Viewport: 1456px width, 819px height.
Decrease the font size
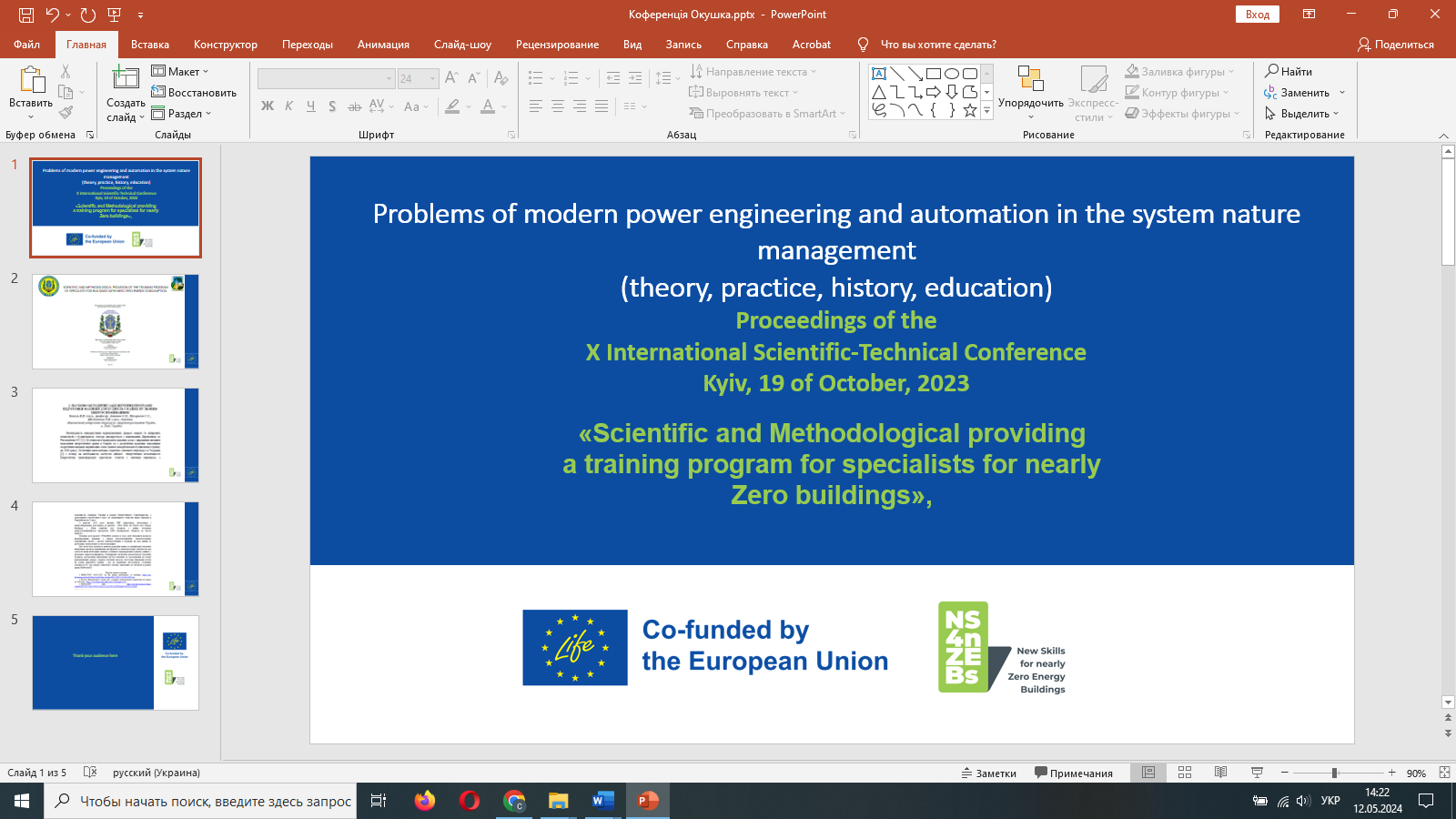(x=473, y=78)
